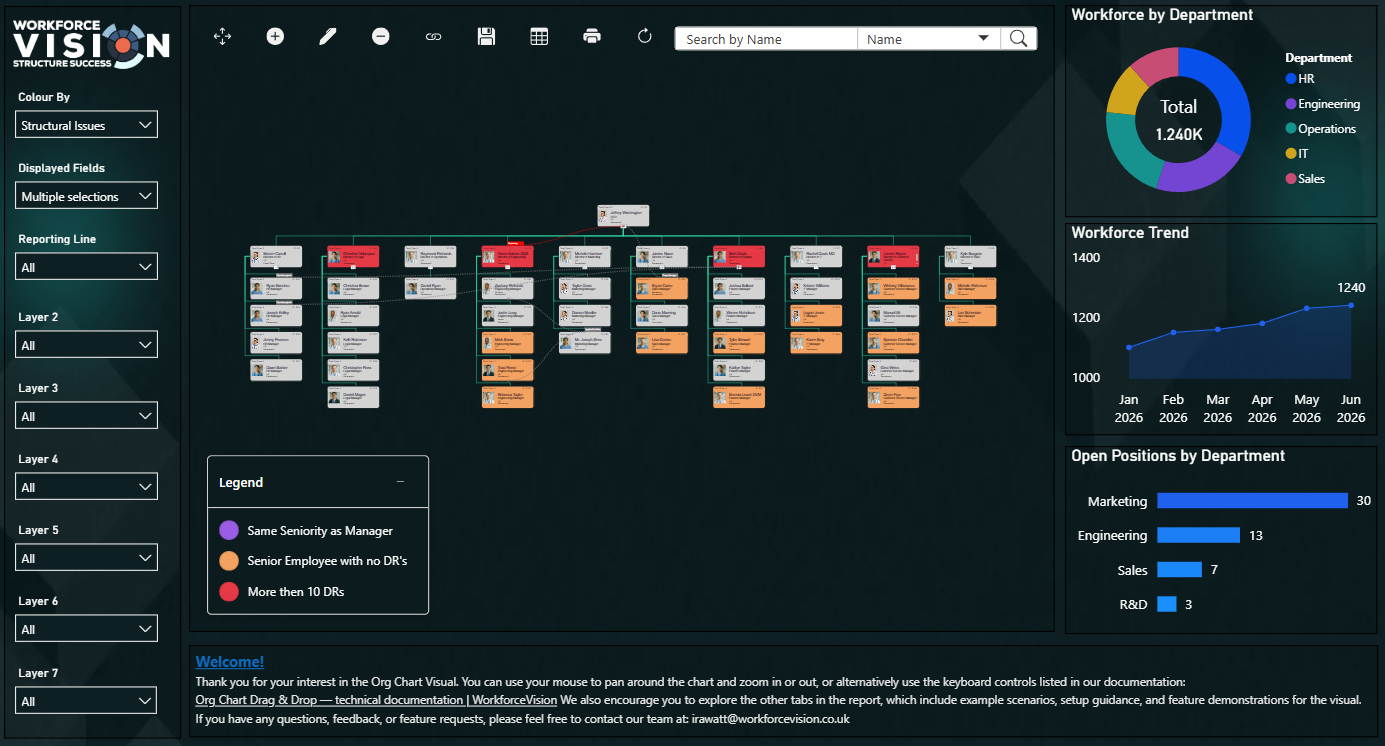Screen dimensions: 1385x746
Task: Select the Gina Weiss node card
Action: pos(893,369)
